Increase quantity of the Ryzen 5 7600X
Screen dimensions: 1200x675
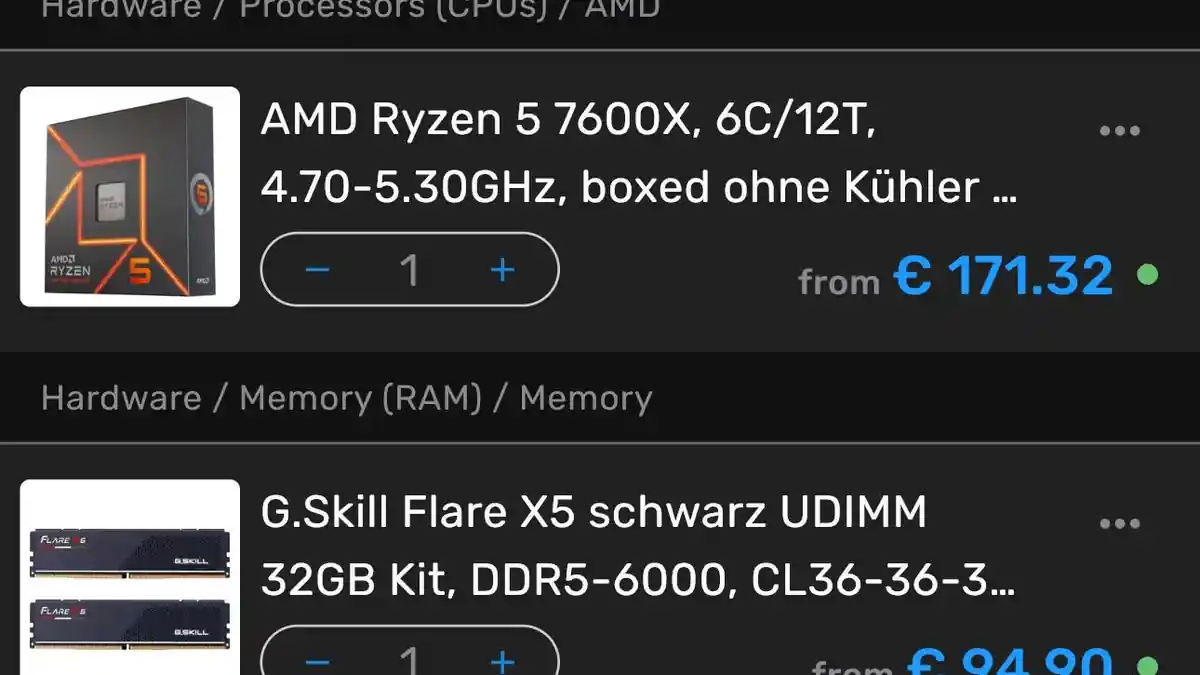502,270
